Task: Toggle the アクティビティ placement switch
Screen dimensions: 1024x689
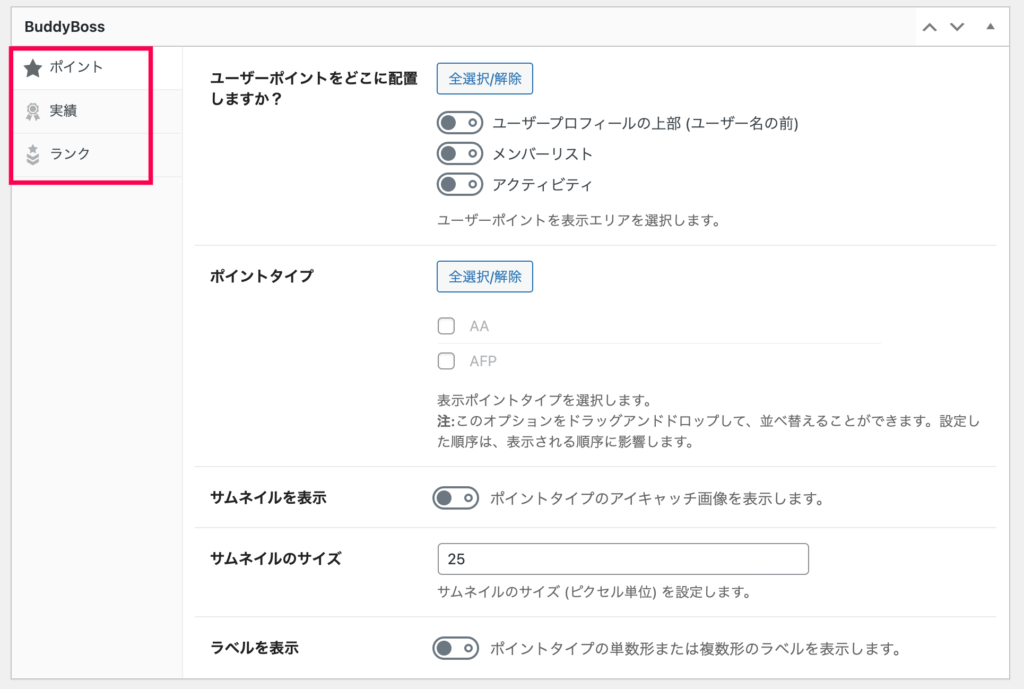Action: click(x=460, y=184)
